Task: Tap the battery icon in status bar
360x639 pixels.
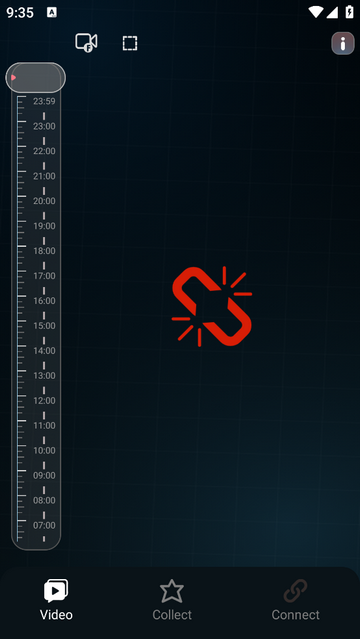Action: click(x=349, y=12)
